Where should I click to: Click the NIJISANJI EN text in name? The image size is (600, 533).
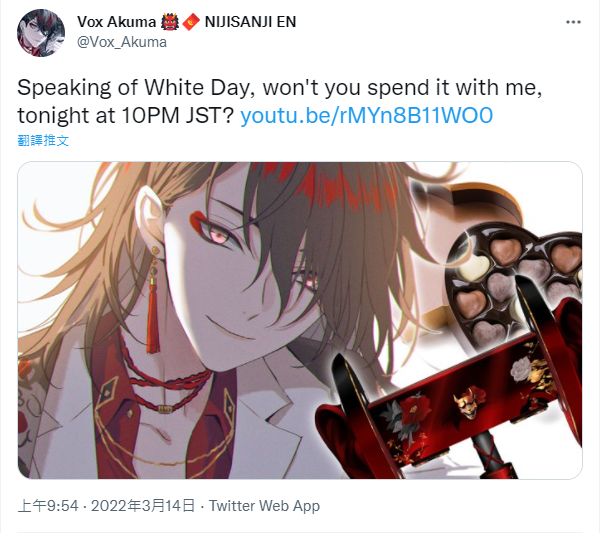tap(250, 22)
